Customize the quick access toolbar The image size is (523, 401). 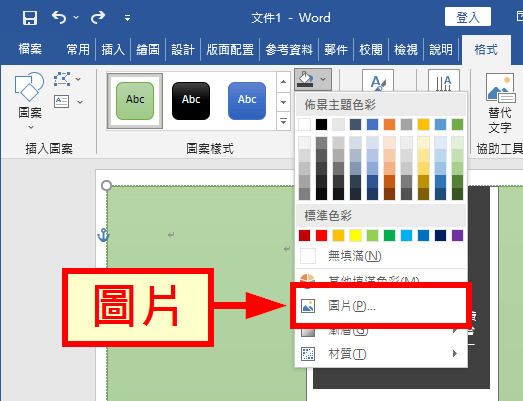point(127,18)
